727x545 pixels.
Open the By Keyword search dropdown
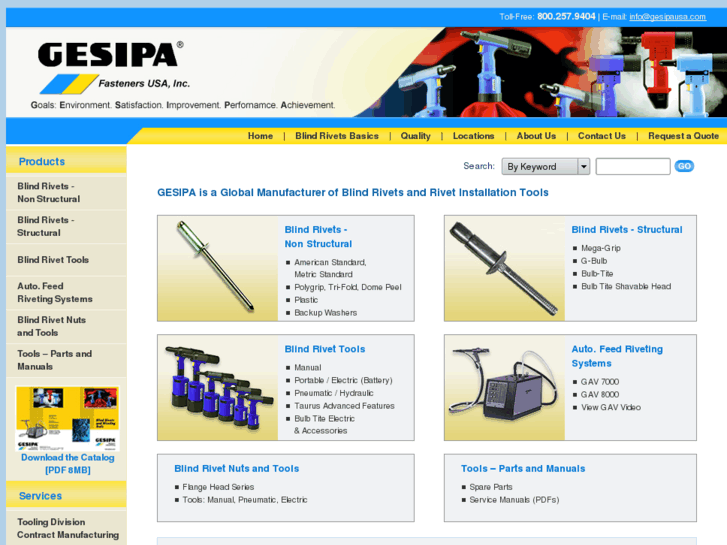point(545,167)
